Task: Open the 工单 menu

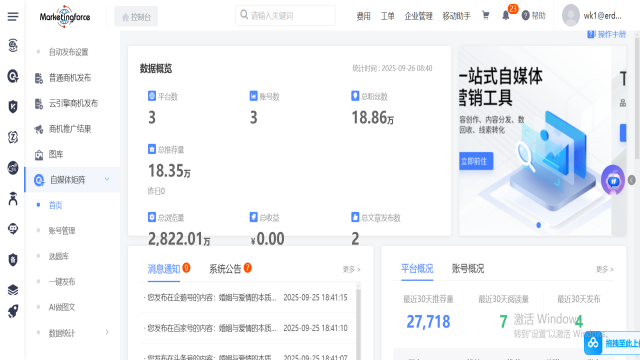Action: [387, 16]
